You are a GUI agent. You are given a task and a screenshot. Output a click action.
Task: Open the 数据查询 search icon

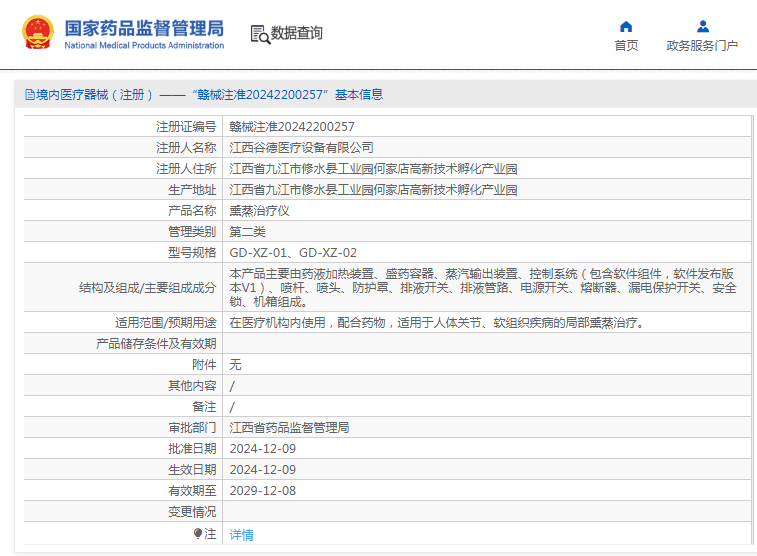[x=260, y=34]
